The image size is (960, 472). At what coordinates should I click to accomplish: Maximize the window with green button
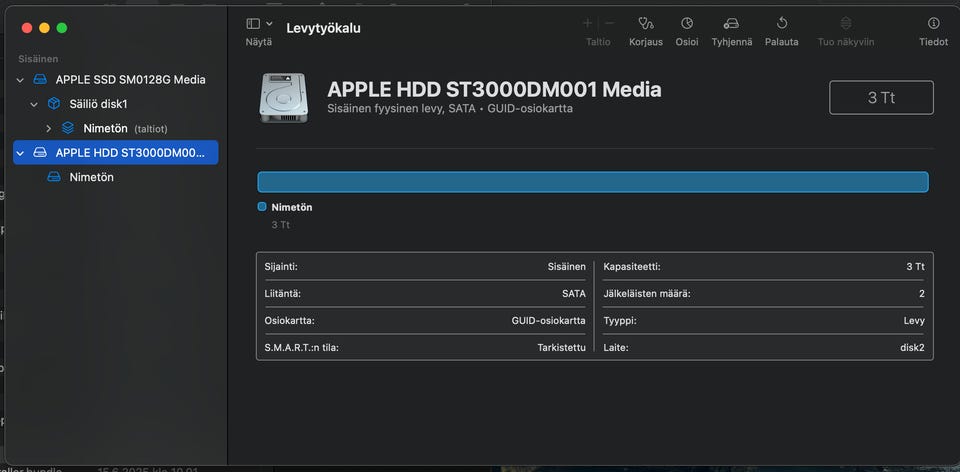point(61,28)
